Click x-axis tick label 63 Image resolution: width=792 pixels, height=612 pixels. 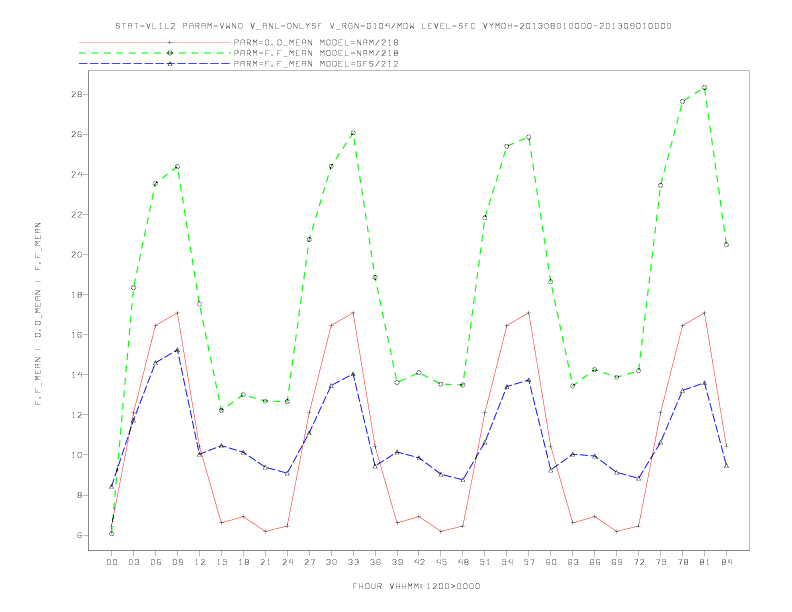click(x=573, y=562)
